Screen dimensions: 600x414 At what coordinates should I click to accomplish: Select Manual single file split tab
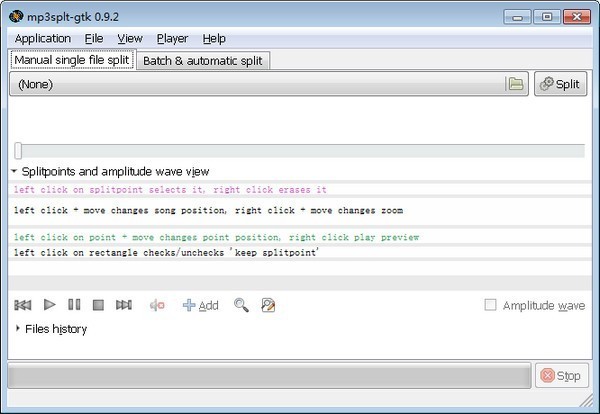coord(72,60)
